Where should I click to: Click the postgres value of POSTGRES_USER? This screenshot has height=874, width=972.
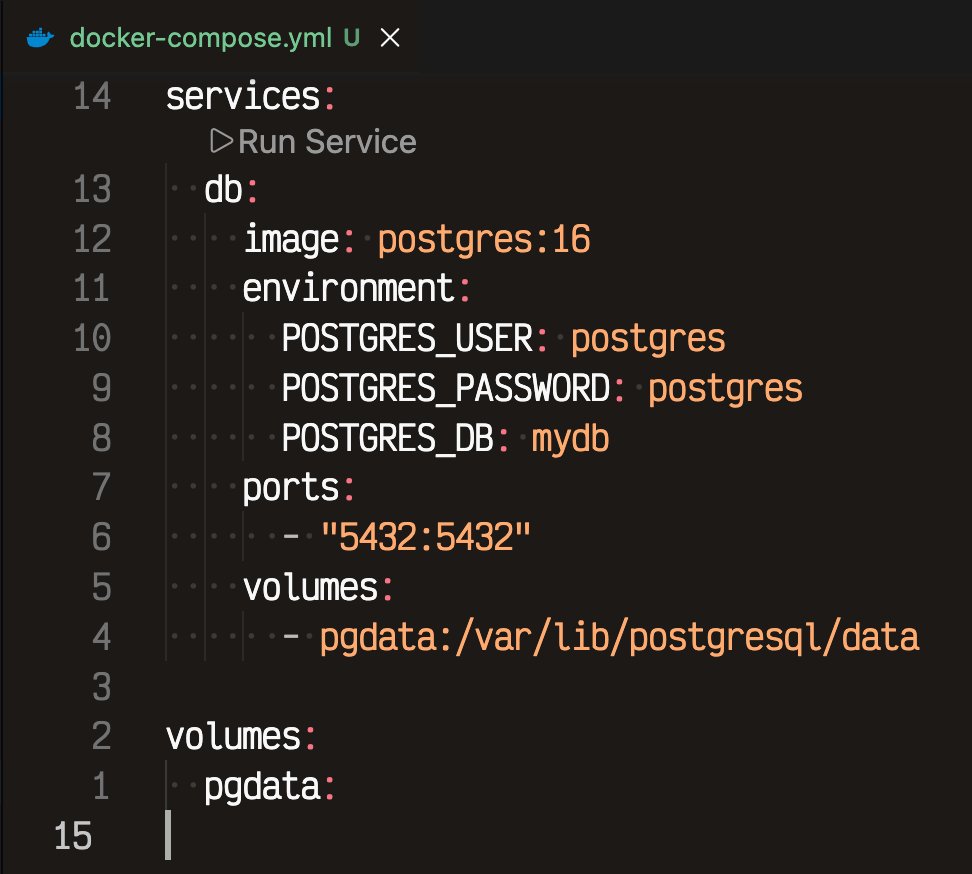[648, 340]
